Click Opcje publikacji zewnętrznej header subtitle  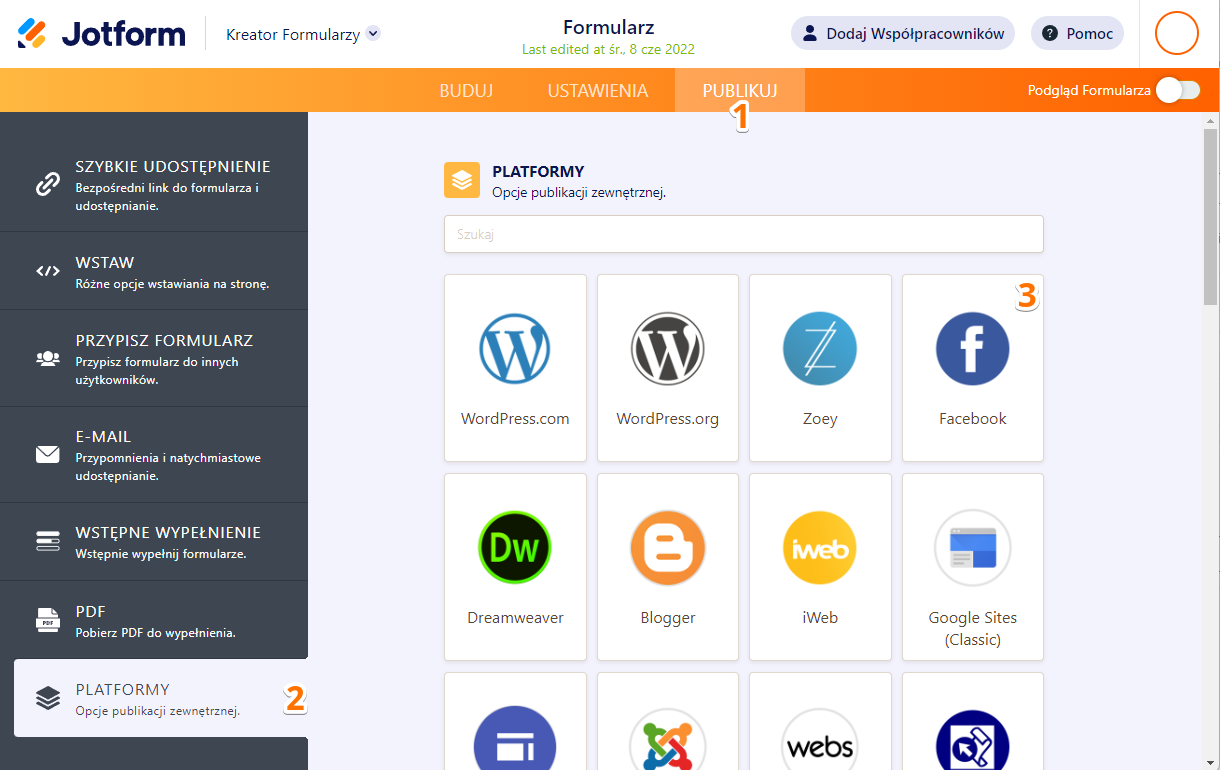tap(579, 192)
